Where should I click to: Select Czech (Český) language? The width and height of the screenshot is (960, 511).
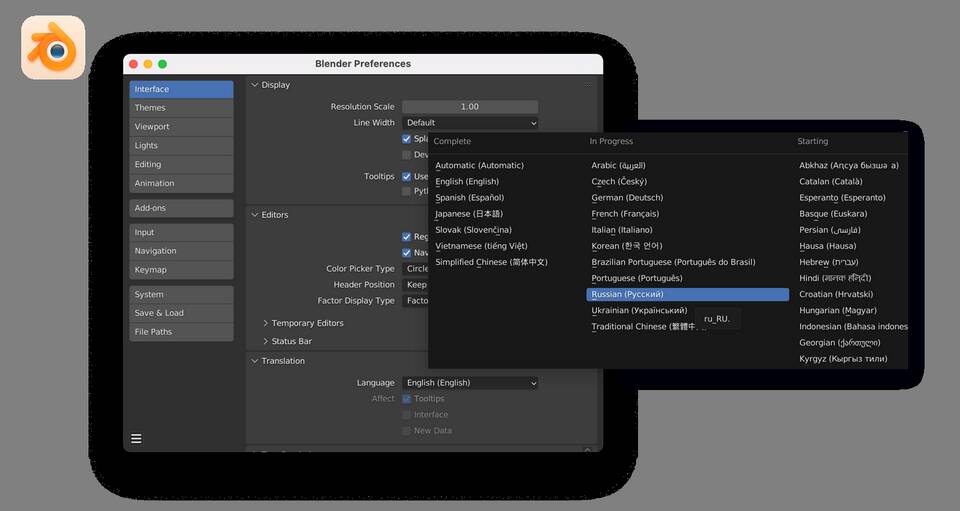619,182
